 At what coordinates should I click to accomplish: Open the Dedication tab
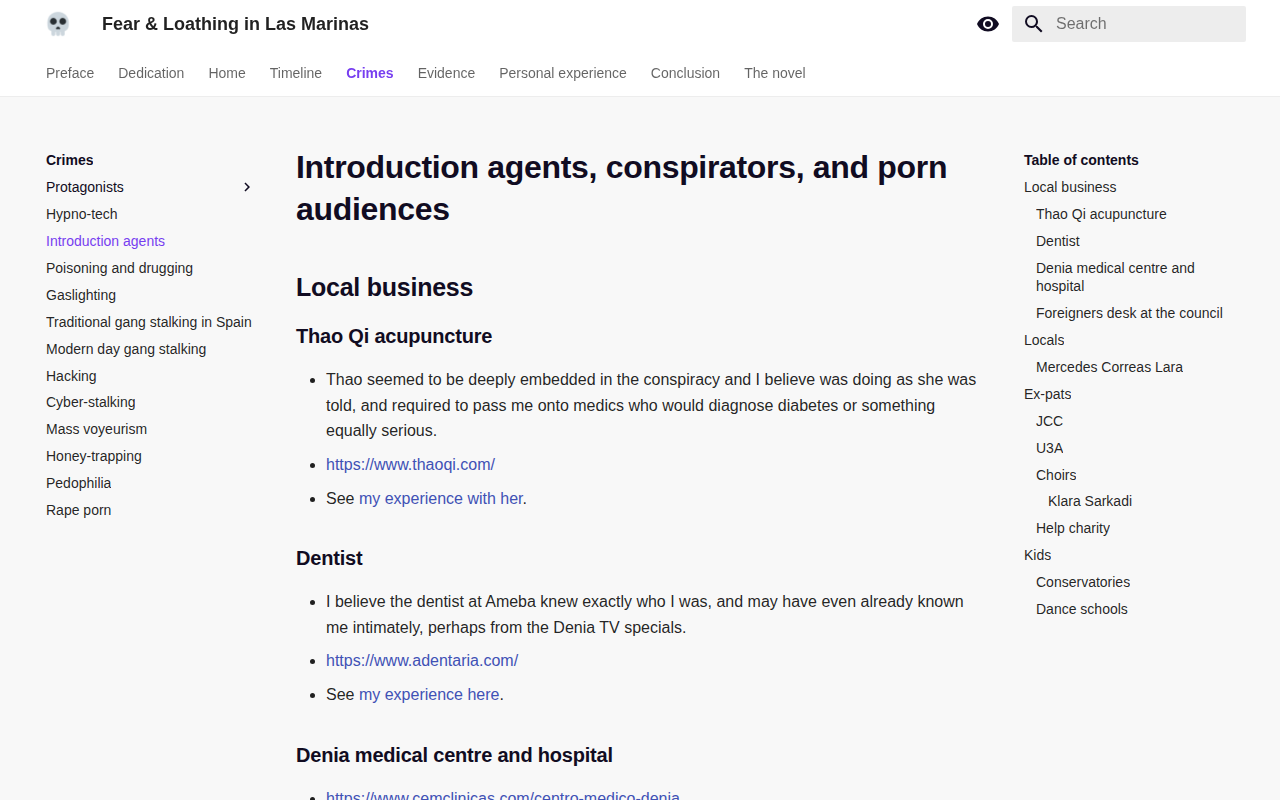click(151, 73)
